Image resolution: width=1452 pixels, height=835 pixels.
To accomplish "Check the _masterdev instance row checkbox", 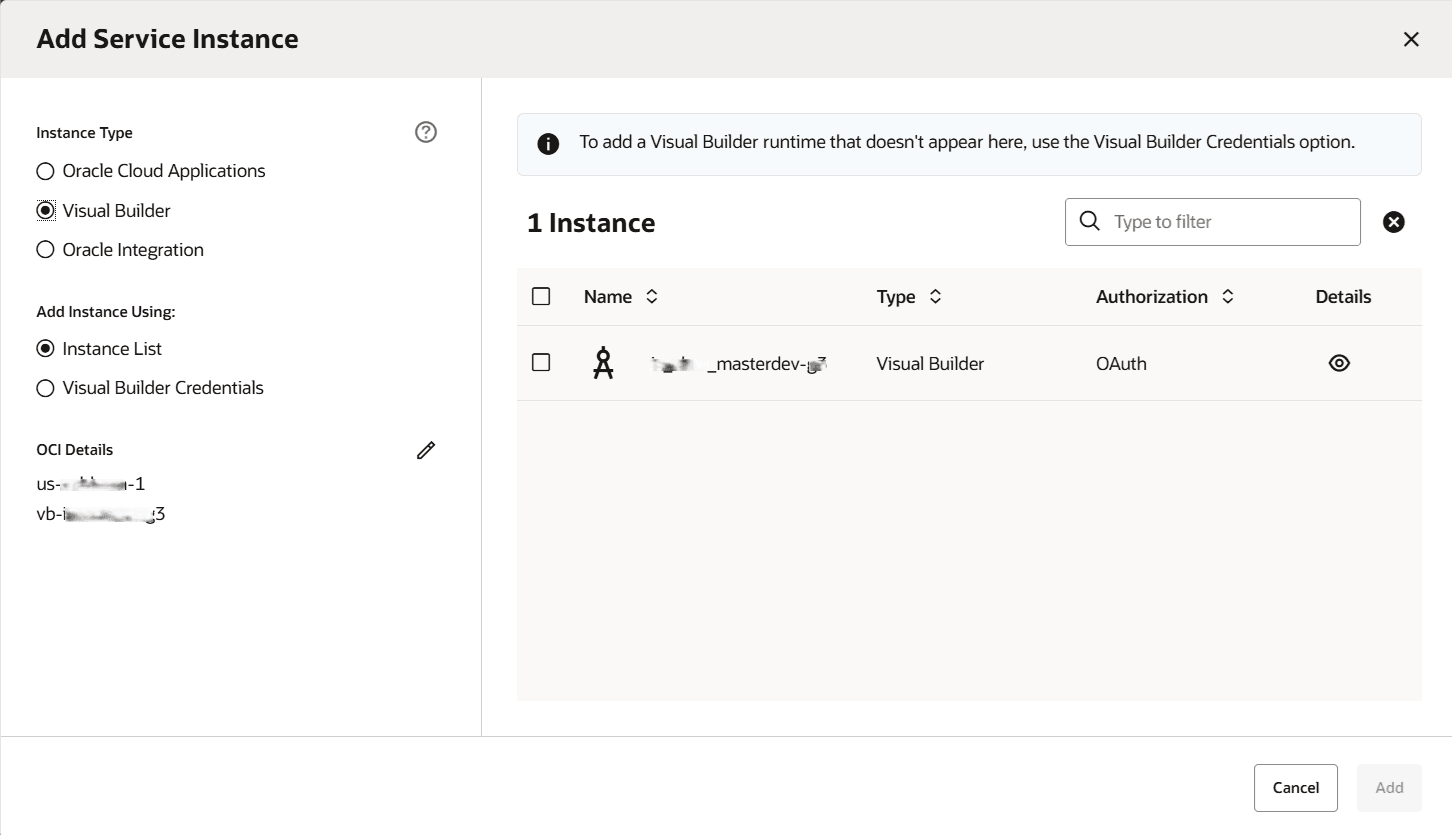I will (541, 362).
